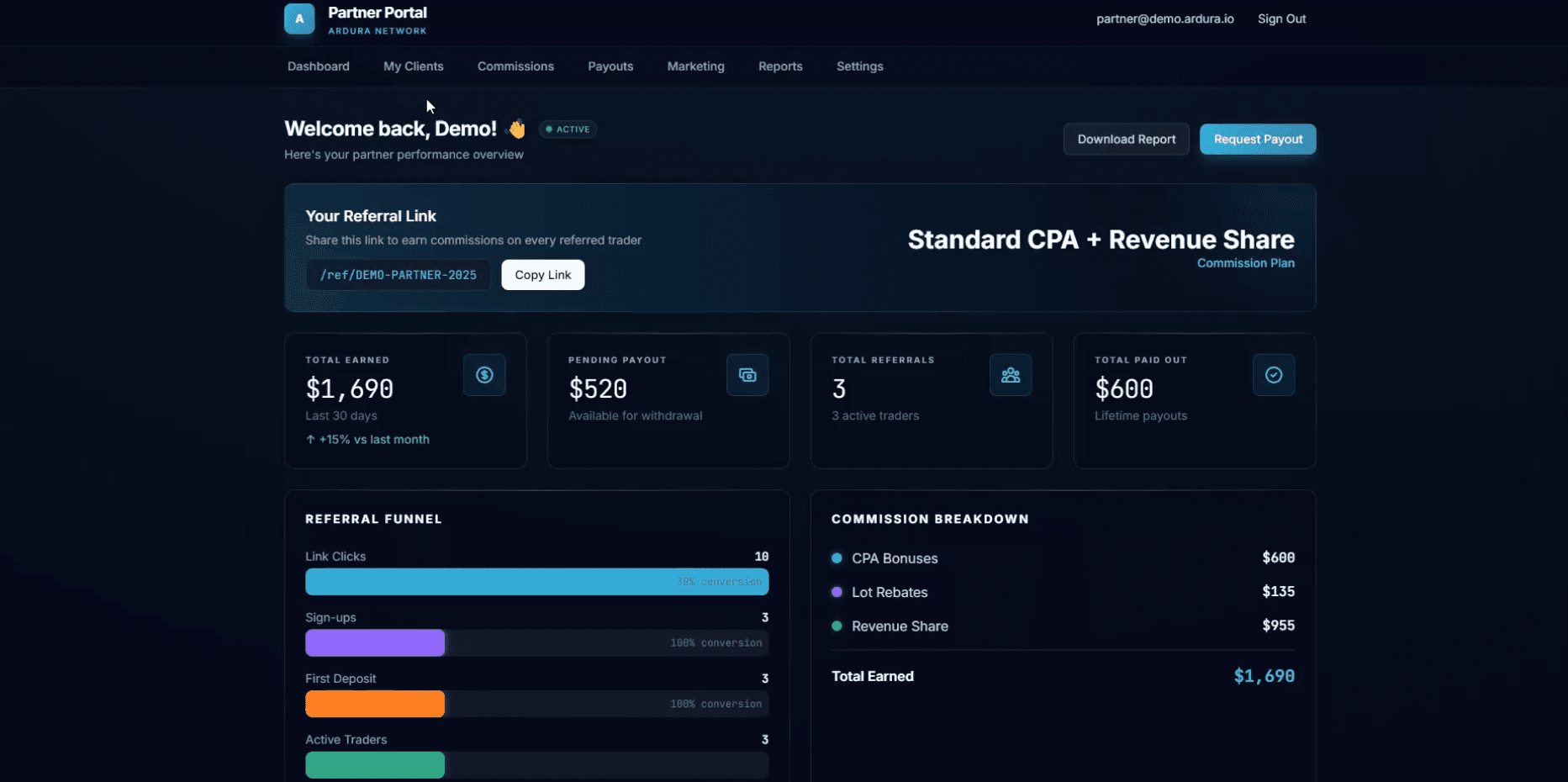Click the green Revenue Share legend dot
This screenshot has width=1568, height=782.
click(x=837, y=626)
